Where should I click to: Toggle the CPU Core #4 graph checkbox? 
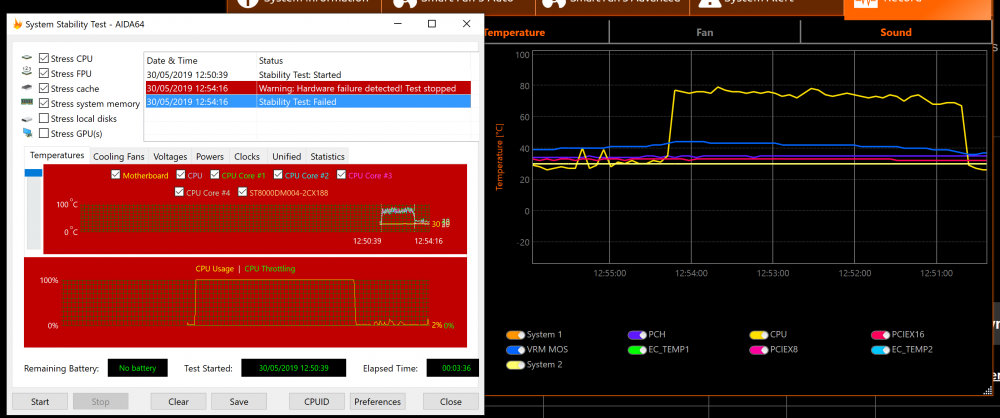coord(179,191)
